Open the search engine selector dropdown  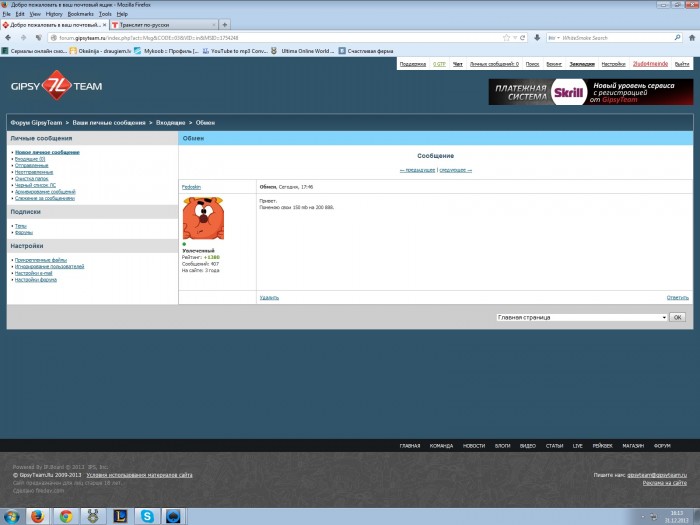(x=554, y=38)
